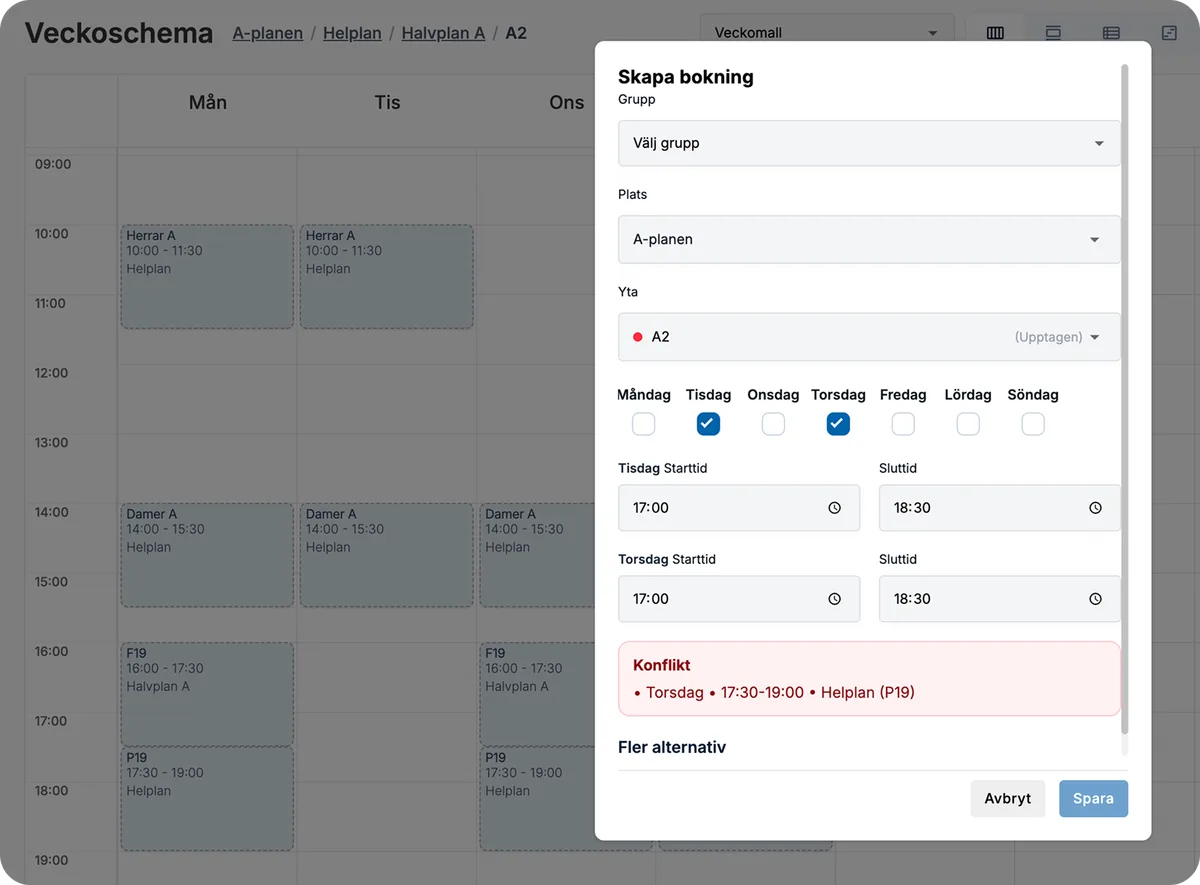Select the single-panel view icon in toolbar
The image size is (1200, 885).
coord(1053,33)
